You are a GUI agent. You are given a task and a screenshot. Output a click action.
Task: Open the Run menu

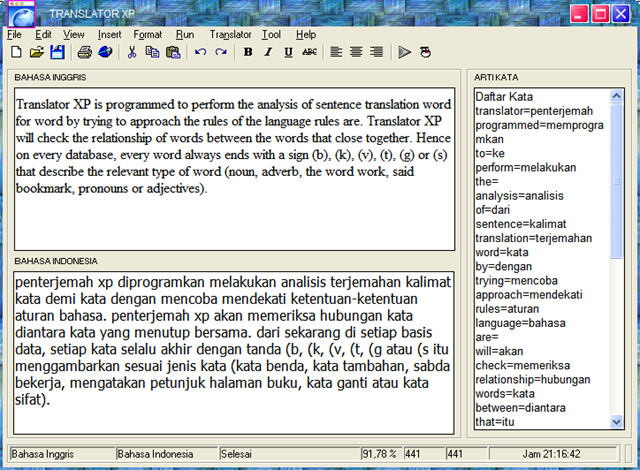(185, 35)
